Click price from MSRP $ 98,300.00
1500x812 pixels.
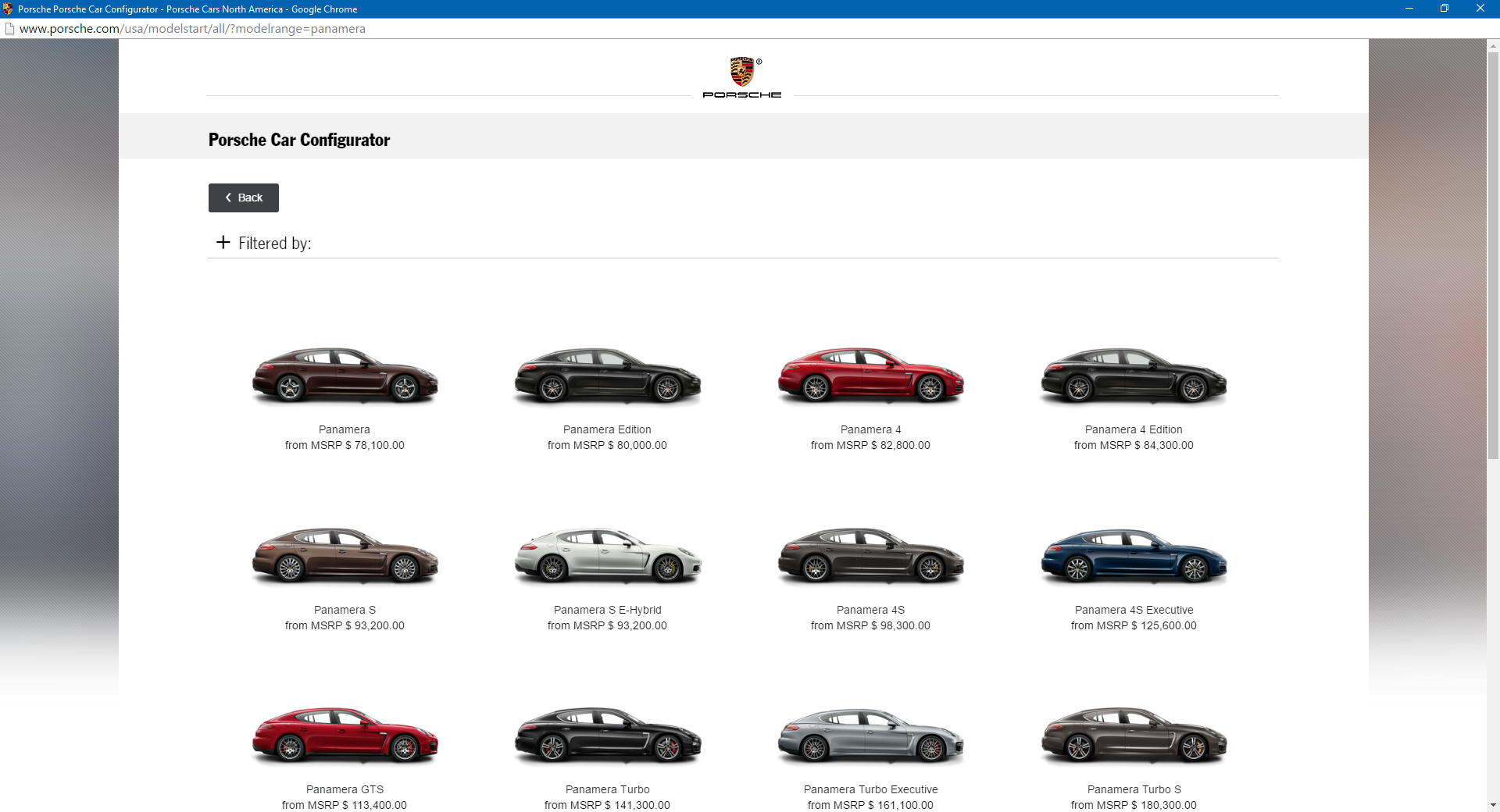[870, 625]
